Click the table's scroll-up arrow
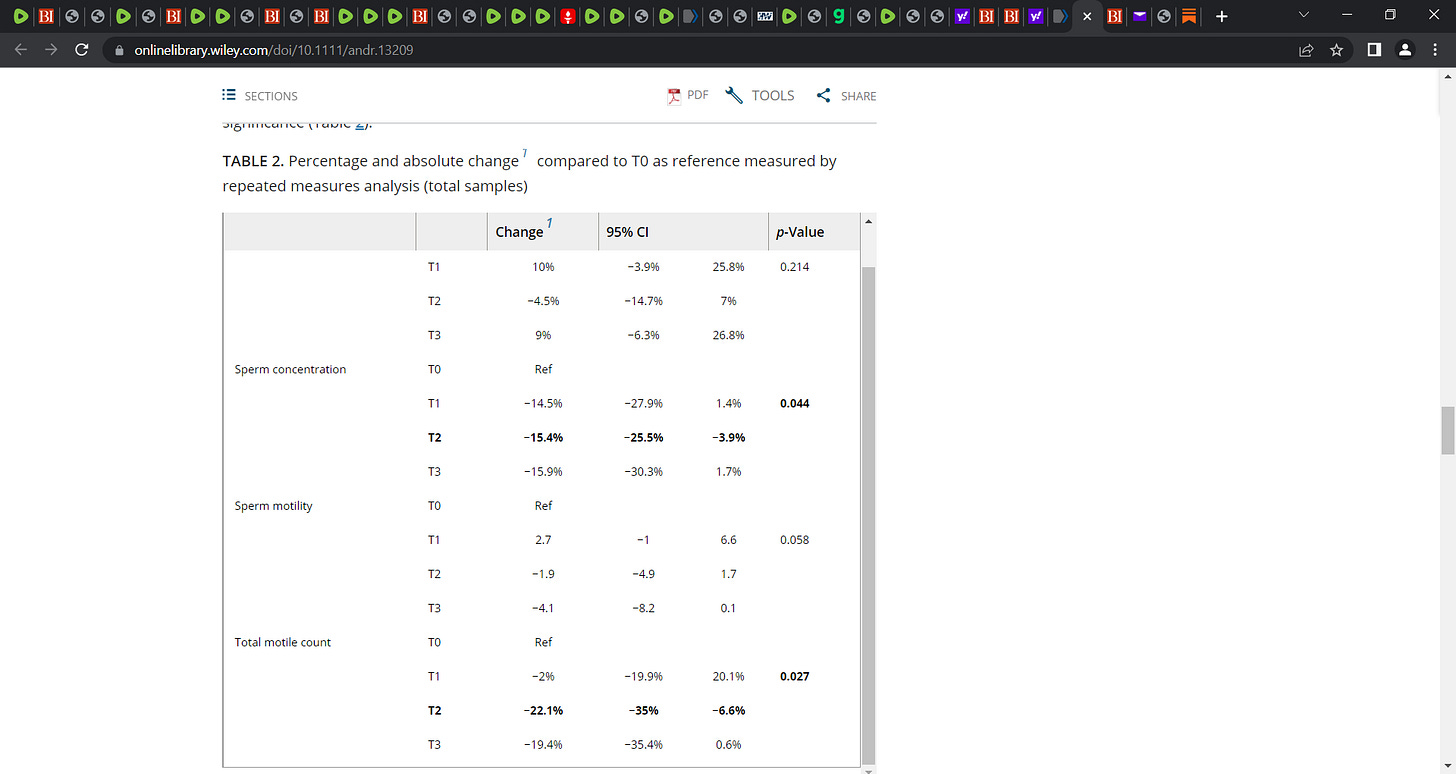Viewport: 1456px width, 774px height. (x=867, y=220)
